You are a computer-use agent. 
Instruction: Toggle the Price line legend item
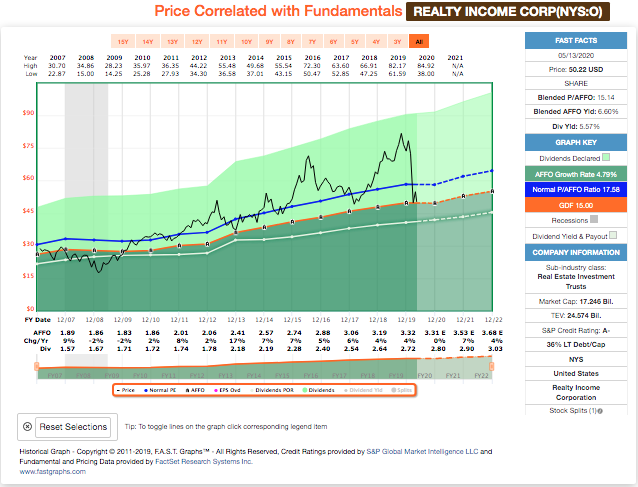pyautogui.click(x=126, y=390)
